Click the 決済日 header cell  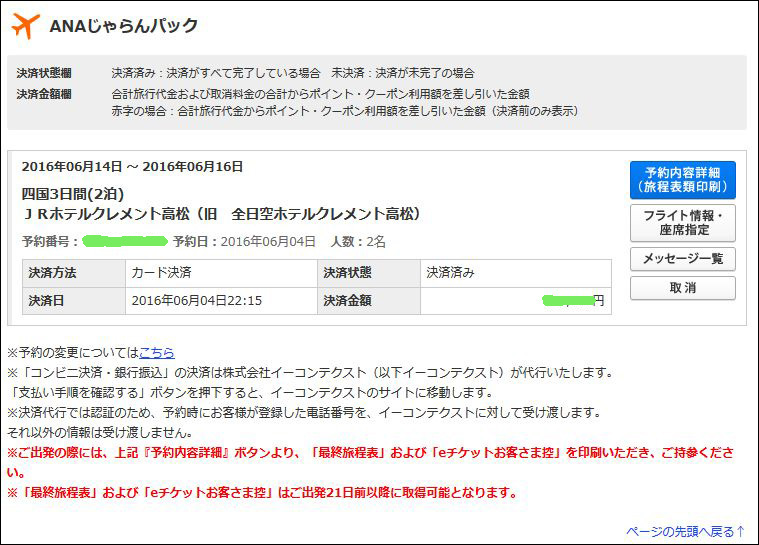click(74, 301)
